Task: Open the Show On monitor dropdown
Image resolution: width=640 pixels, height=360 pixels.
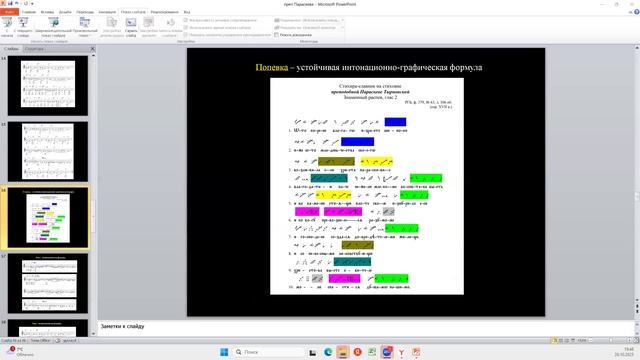Action: click(342, 27)
